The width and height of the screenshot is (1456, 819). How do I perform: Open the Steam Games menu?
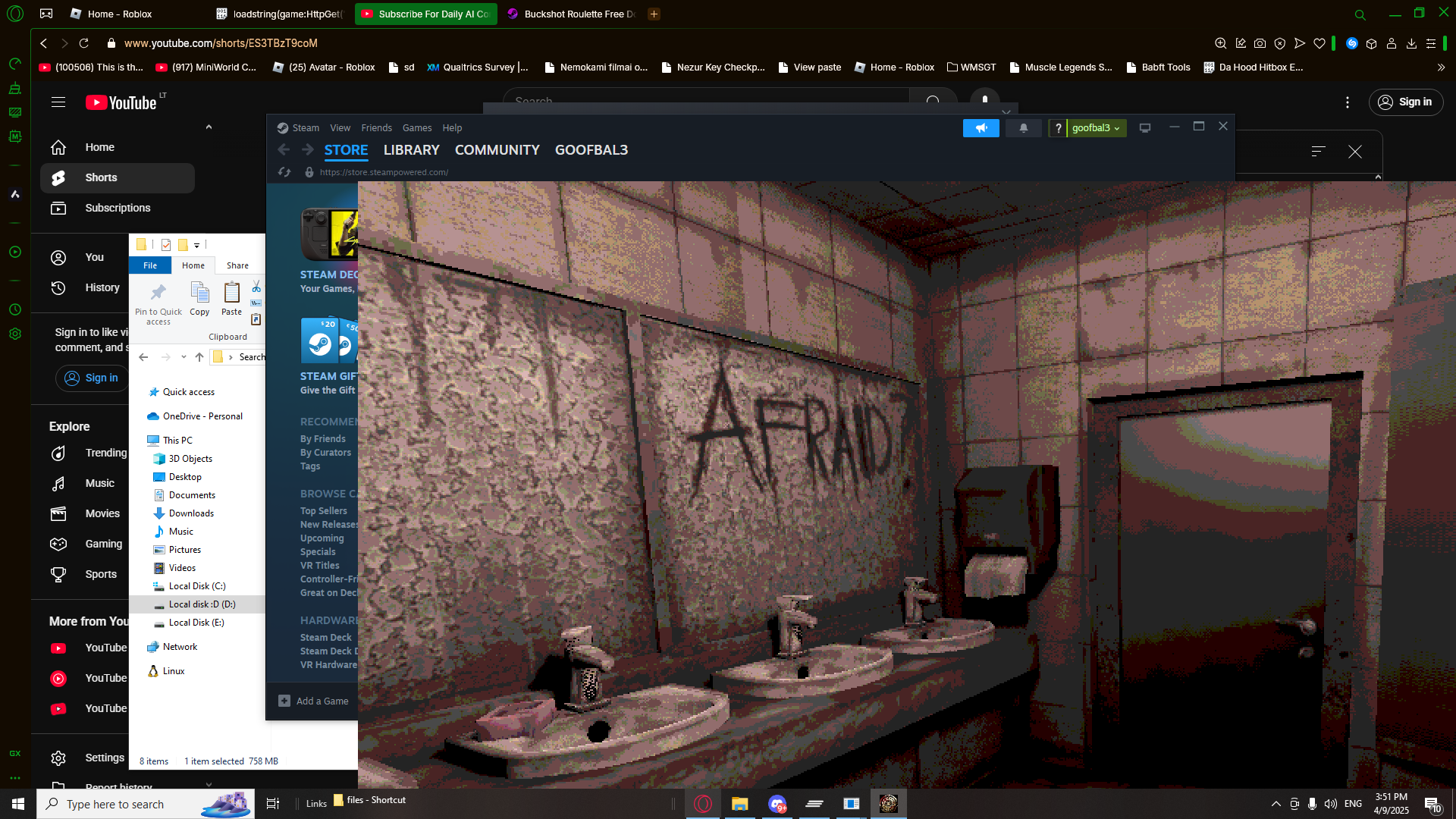[x=417, y=128]
